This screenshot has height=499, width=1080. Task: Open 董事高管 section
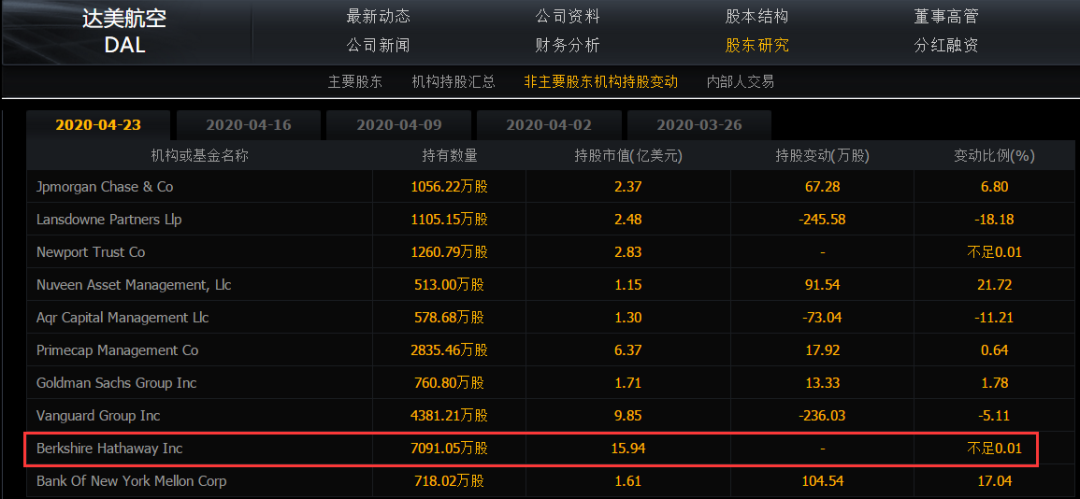click(x=946, y=17)
